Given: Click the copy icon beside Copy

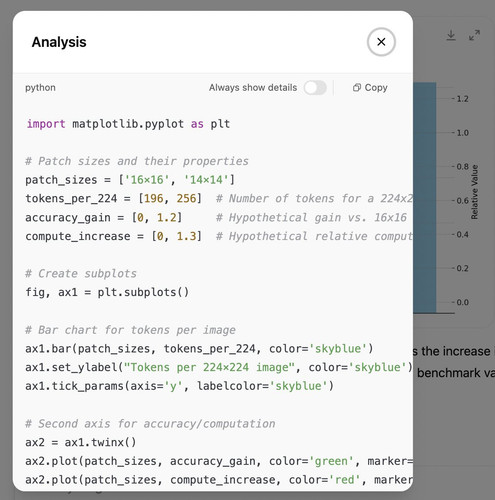Looking at the screenshot, I should (x=357, y=88).
